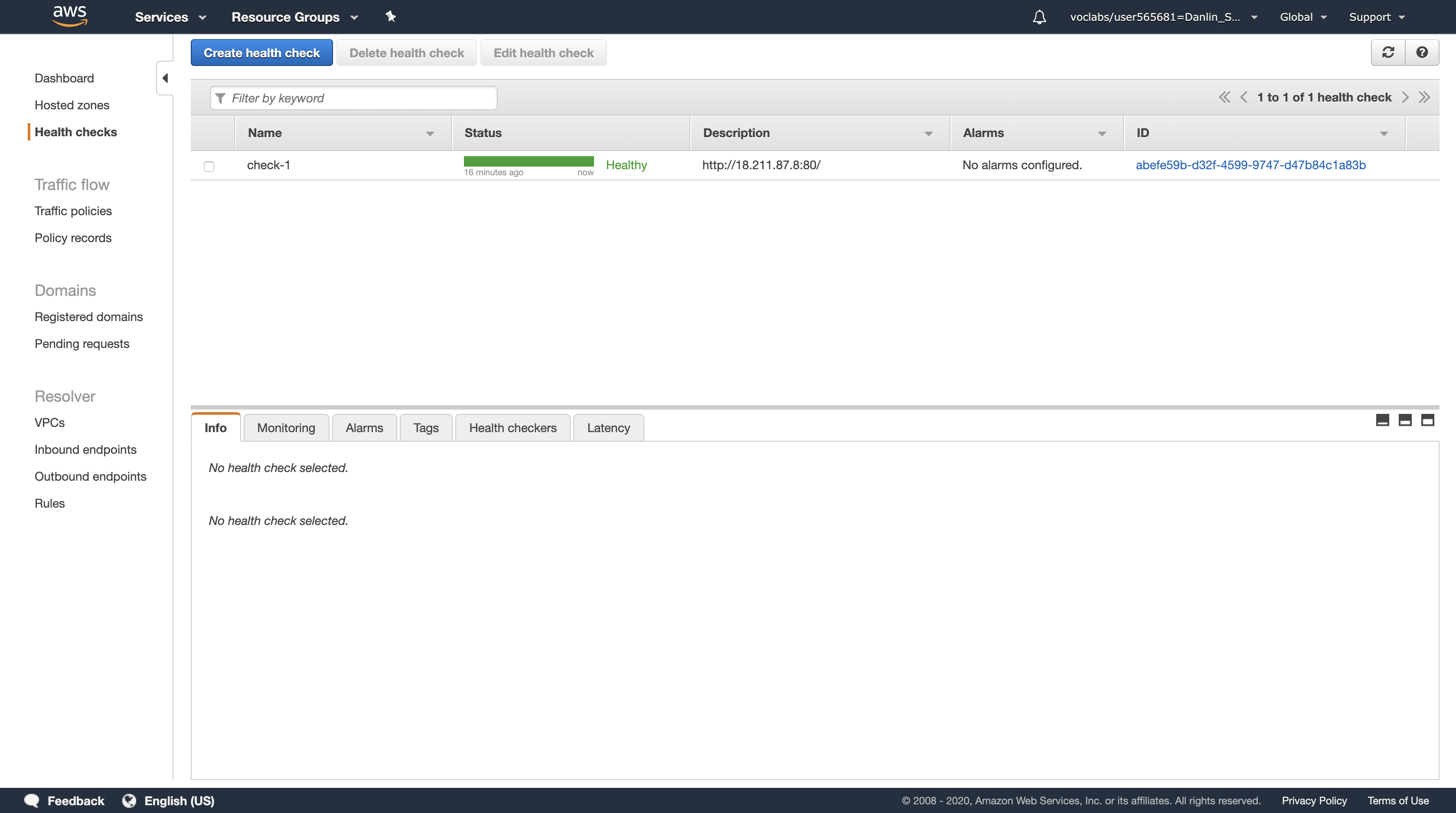Open the Name column sort dropdown
Screen dimensions: 1456x813
coord(430,134)
